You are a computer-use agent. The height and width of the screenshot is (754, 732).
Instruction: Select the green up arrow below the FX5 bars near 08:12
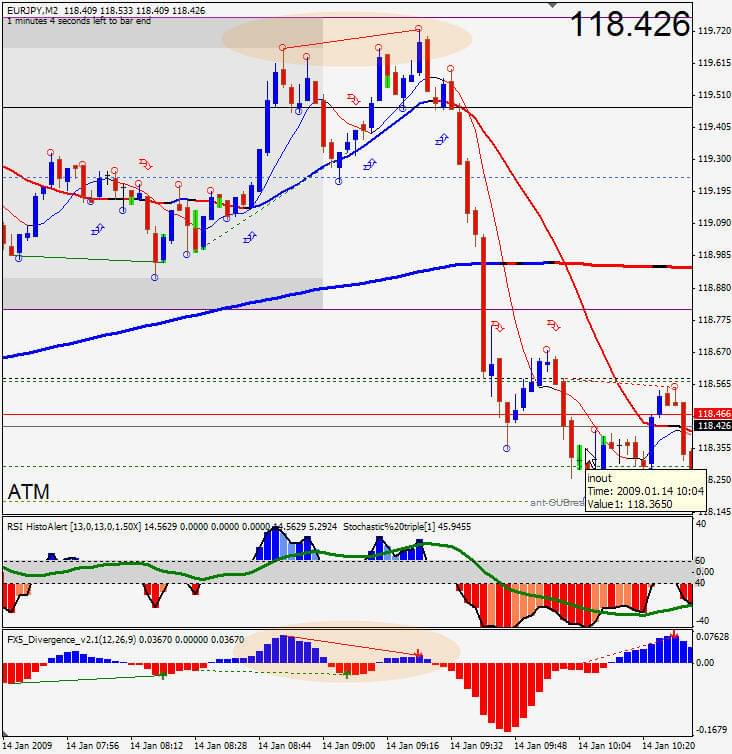point(163,675)
